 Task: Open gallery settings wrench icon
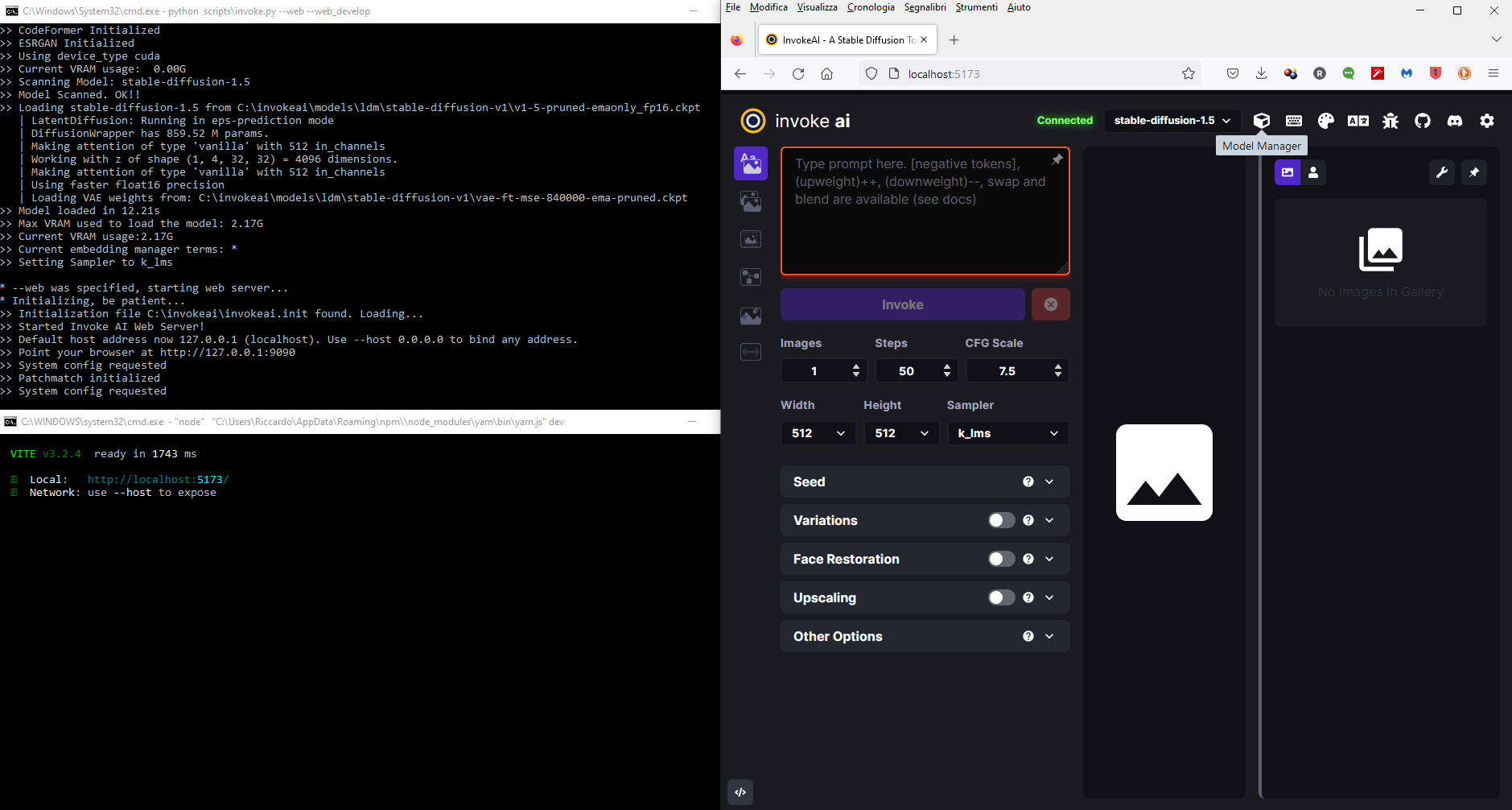[1442, 172]
